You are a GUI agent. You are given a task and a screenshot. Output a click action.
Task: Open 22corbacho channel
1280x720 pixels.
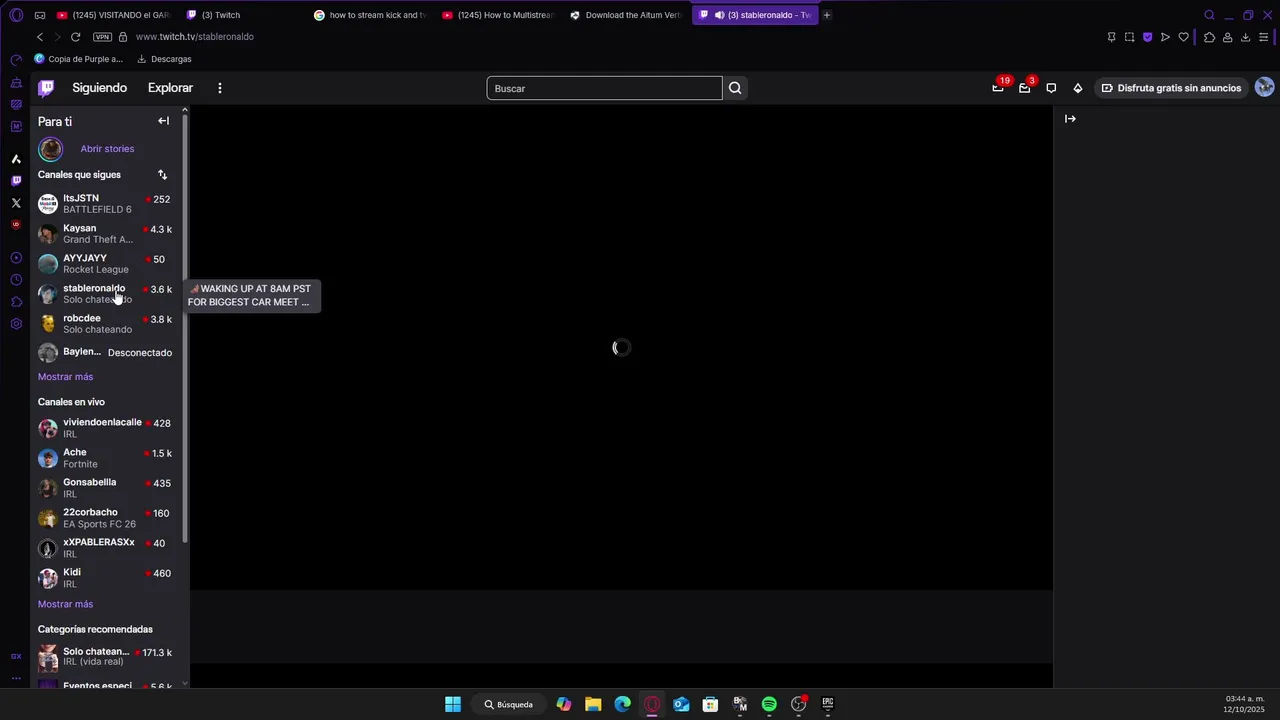108,518
